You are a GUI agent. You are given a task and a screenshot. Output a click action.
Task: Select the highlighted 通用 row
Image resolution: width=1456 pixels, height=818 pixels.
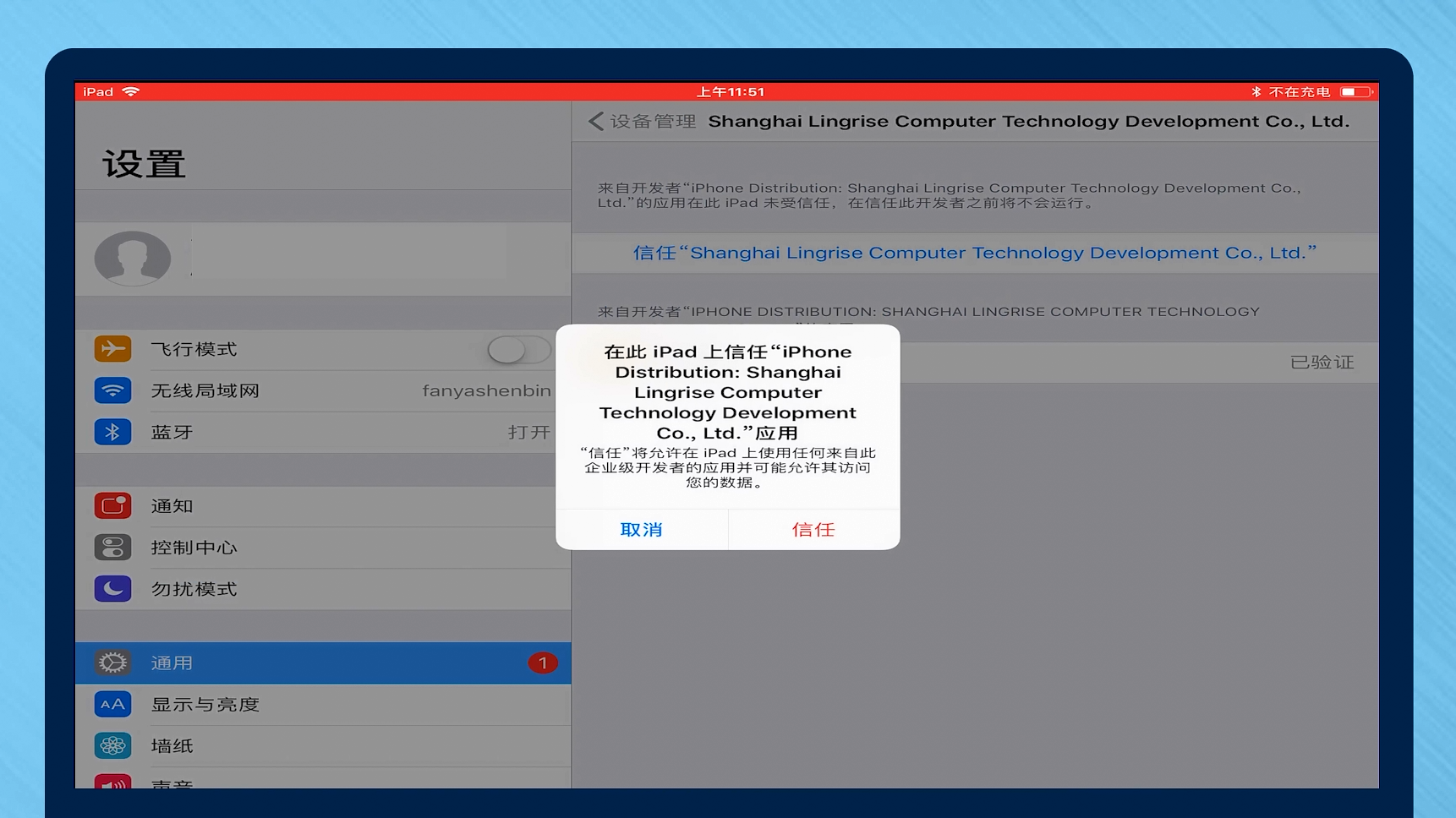pyautogui.click(x=323, y=663)
